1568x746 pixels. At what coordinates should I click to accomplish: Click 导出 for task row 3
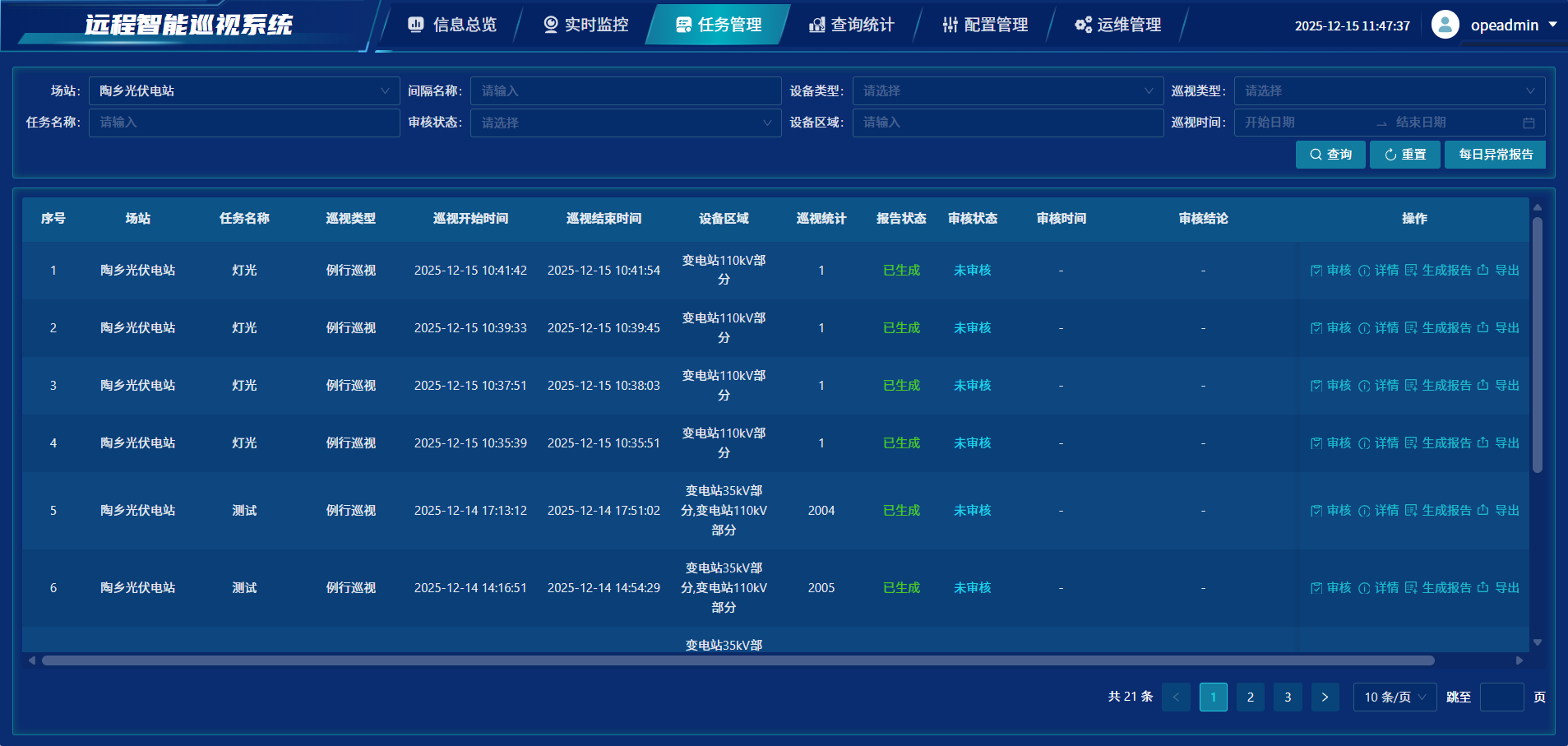[x=1498, y=386]
